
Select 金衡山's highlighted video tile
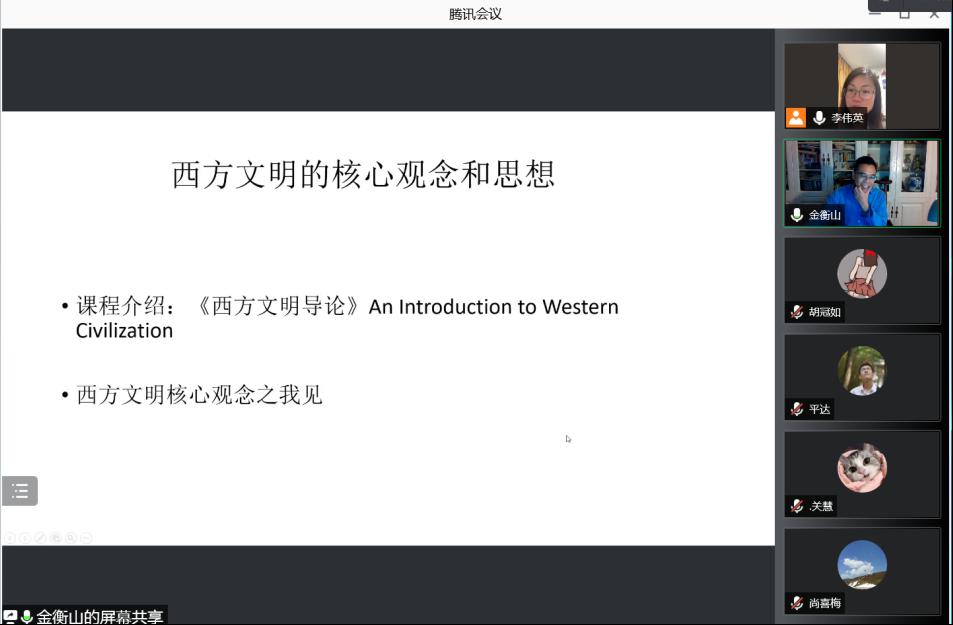click(x=861, y=182)
